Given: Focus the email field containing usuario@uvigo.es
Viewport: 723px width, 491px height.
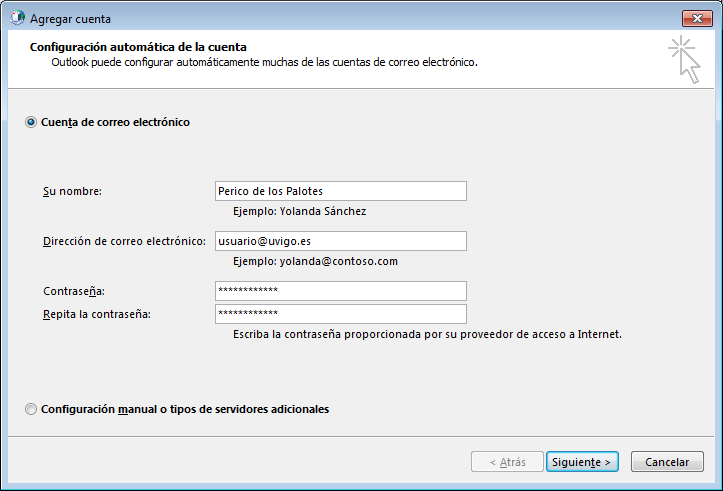Looking at the screenshot, I should (340, 241).
